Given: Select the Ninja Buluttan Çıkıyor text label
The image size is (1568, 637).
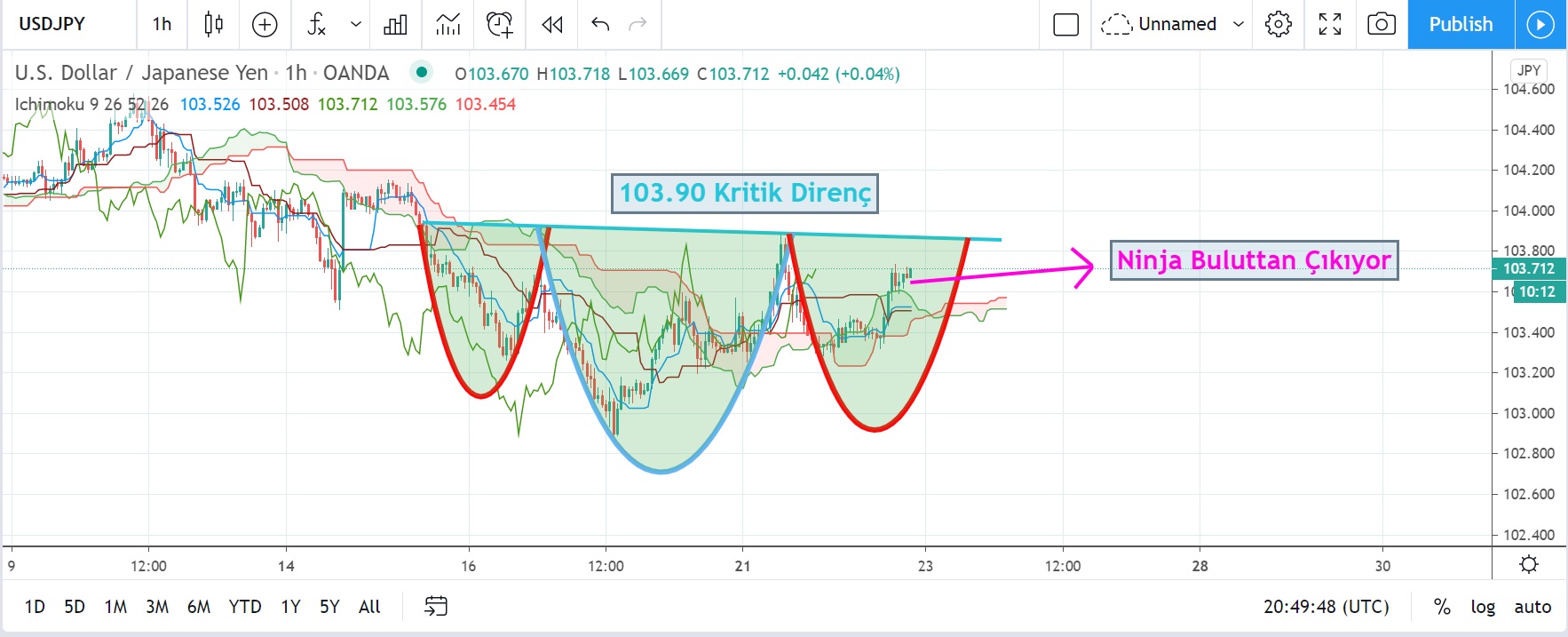Looking at the screenshot, I should pos(1254,260).
